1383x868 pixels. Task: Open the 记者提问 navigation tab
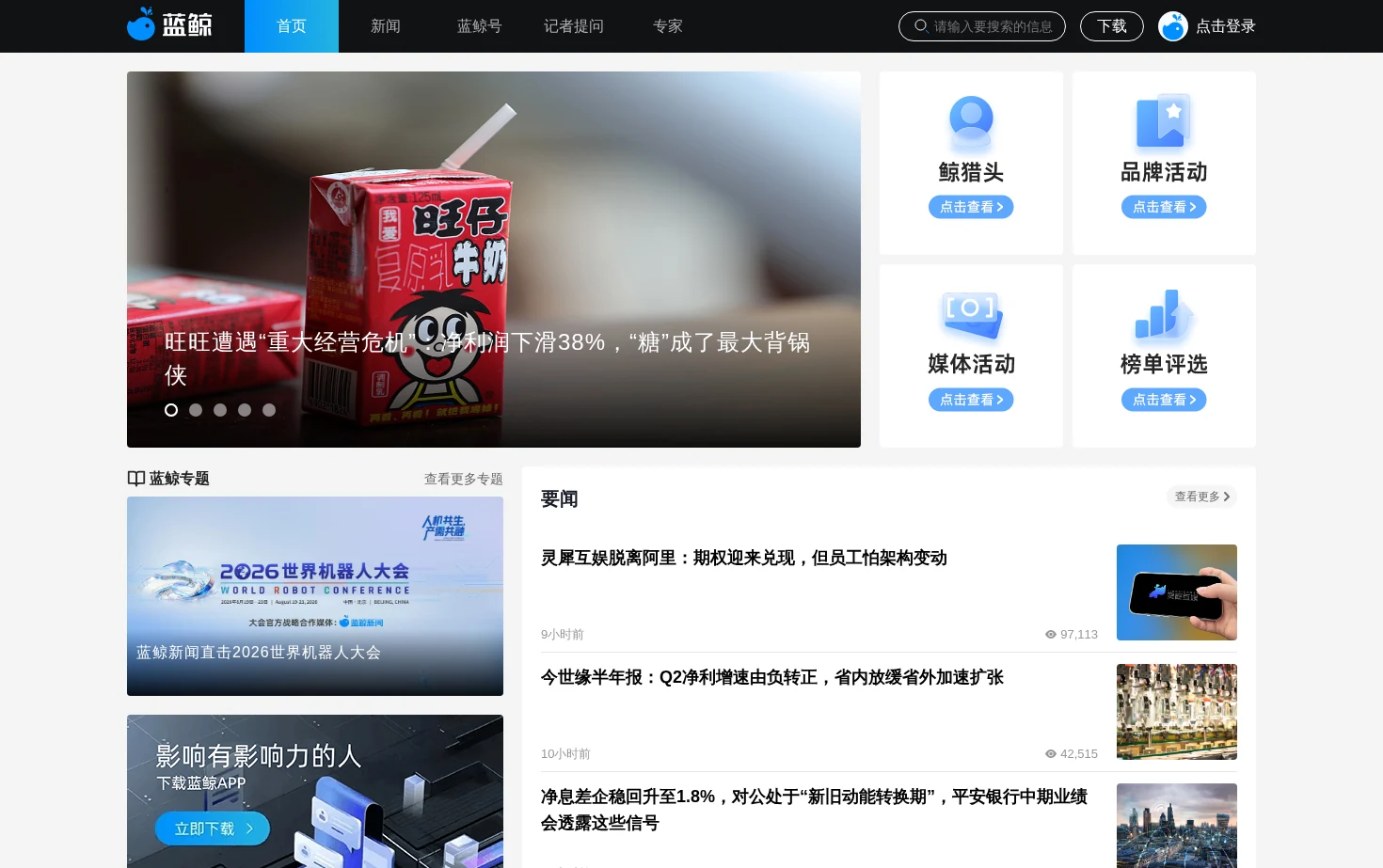click(x=574, y=26)
